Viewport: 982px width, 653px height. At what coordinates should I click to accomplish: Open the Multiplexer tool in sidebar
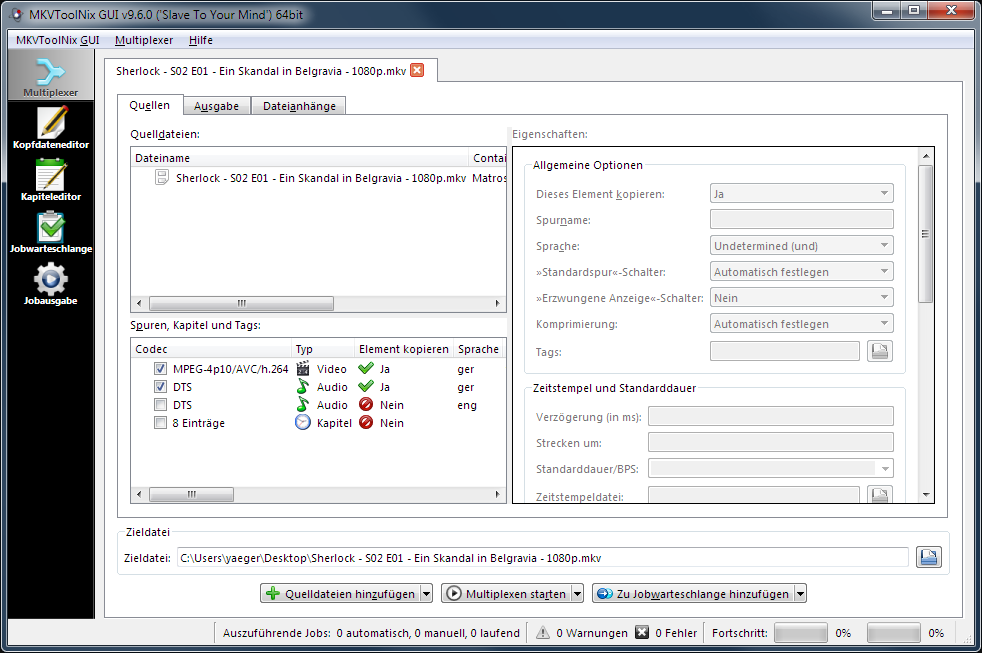click(x=50, y=76)
